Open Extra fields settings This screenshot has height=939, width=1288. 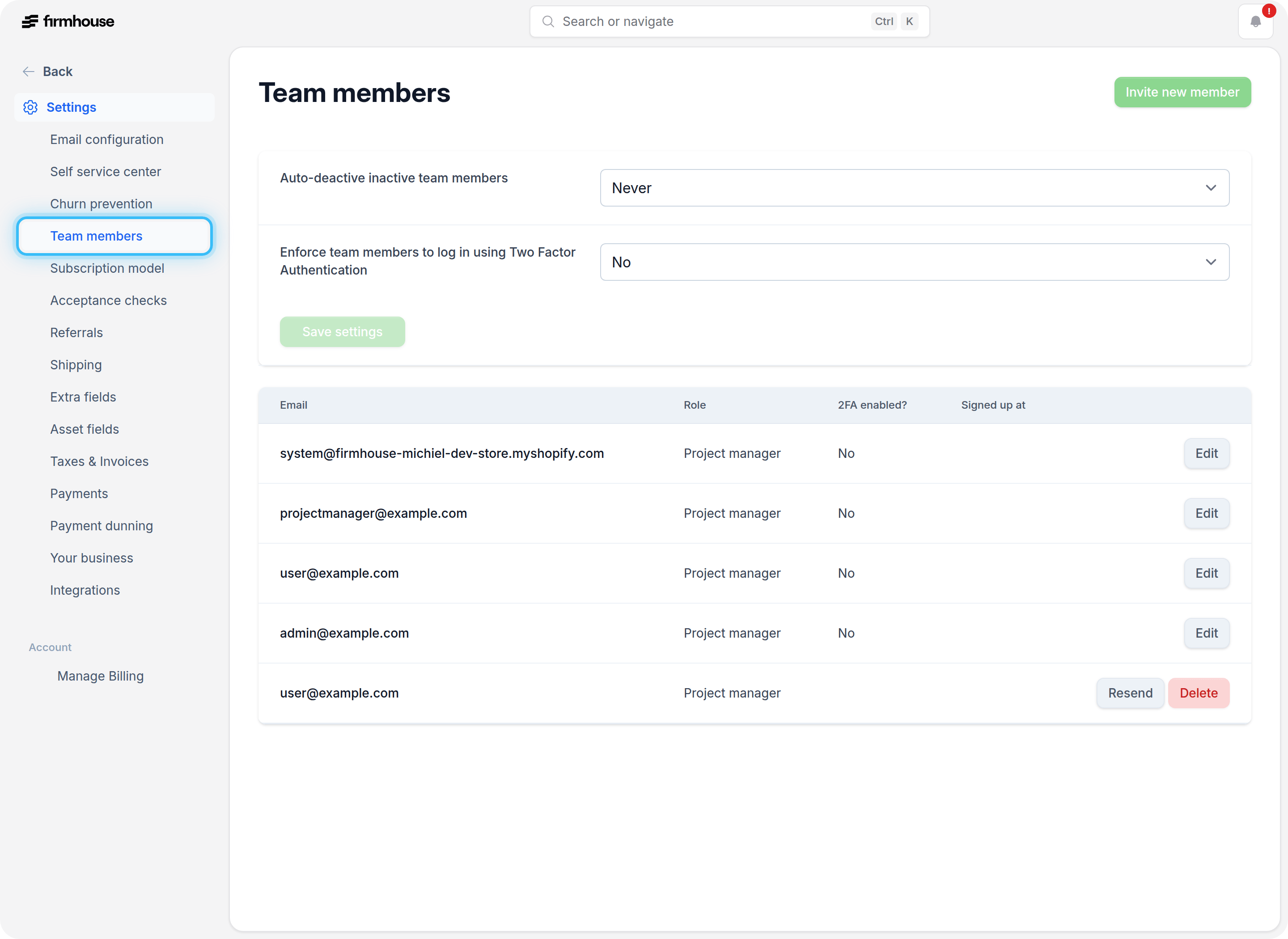(x=83, y=398)
